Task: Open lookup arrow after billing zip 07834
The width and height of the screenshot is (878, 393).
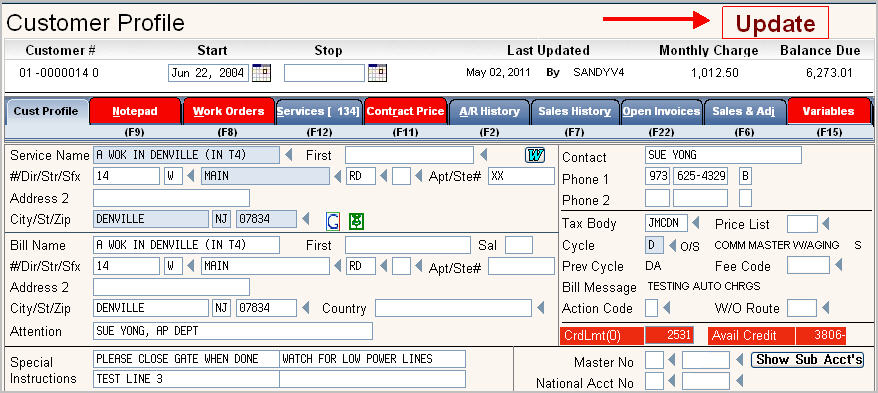Action: click(x=305, y=307)
